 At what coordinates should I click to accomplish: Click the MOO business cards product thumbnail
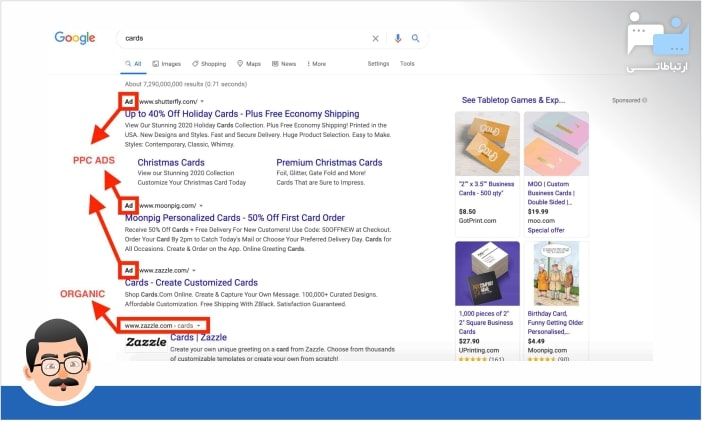[555, 145]
